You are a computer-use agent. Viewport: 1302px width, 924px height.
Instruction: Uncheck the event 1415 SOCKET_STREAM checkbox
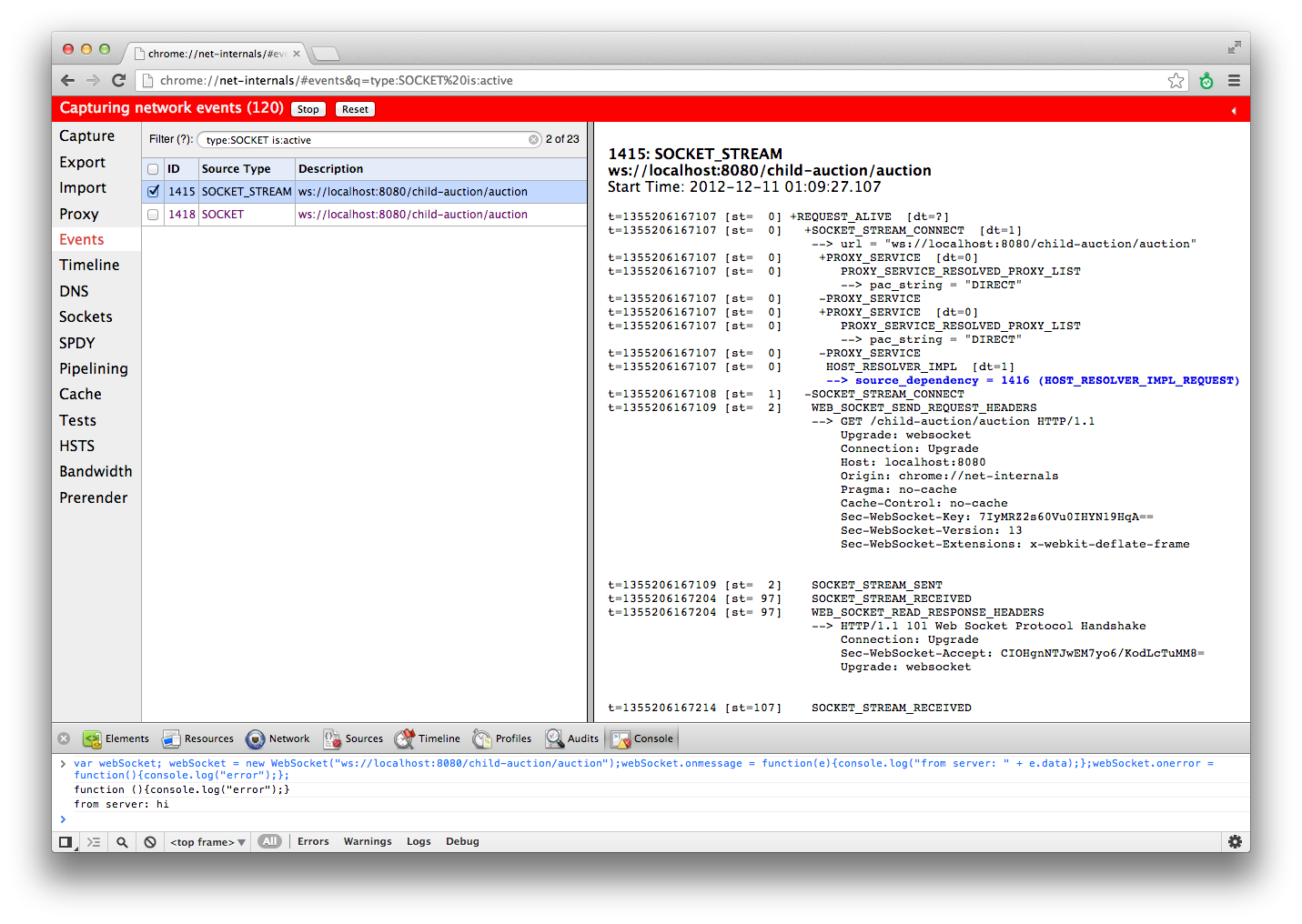[153, 192]
